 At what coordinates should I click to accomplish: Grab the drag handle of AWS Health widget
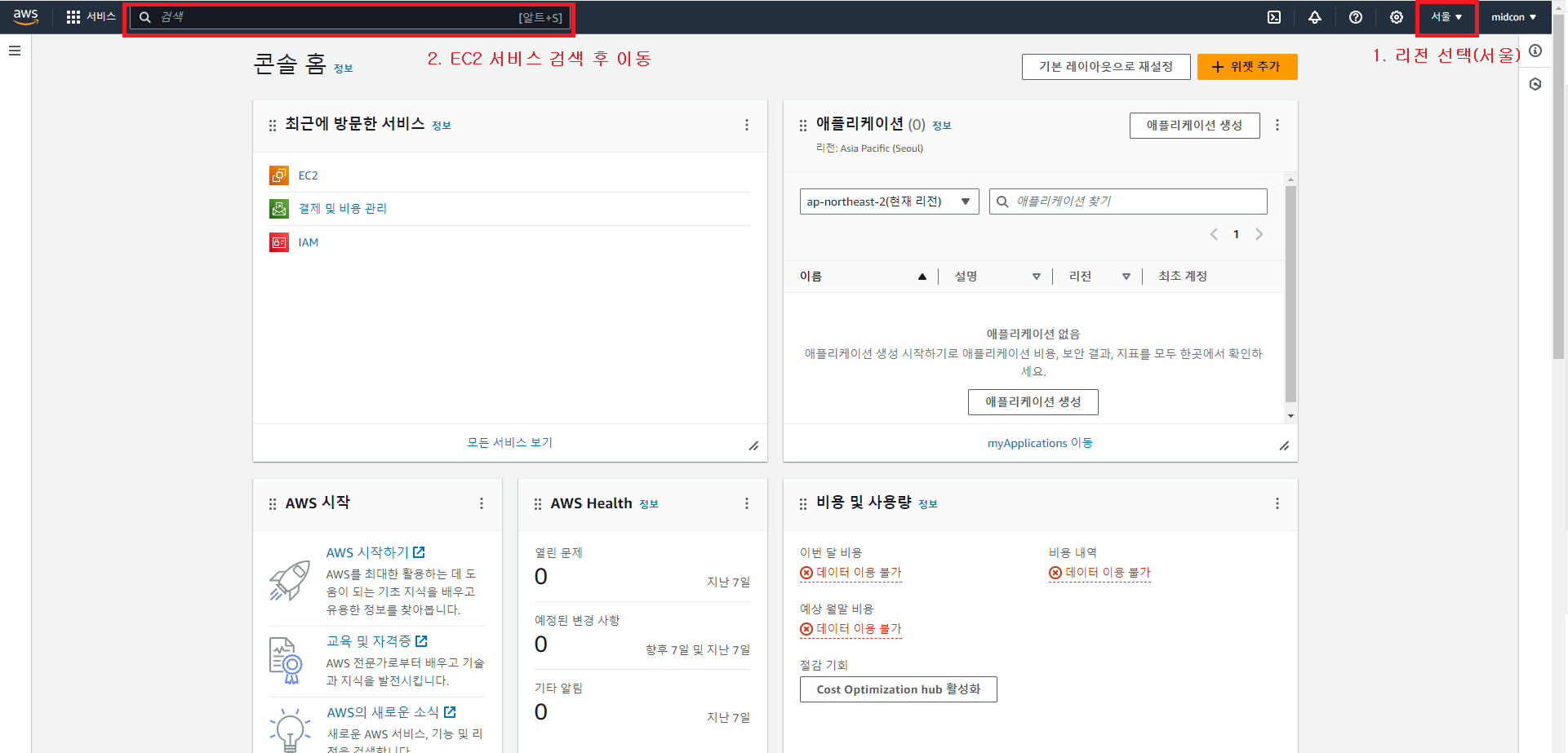(538, 504)
